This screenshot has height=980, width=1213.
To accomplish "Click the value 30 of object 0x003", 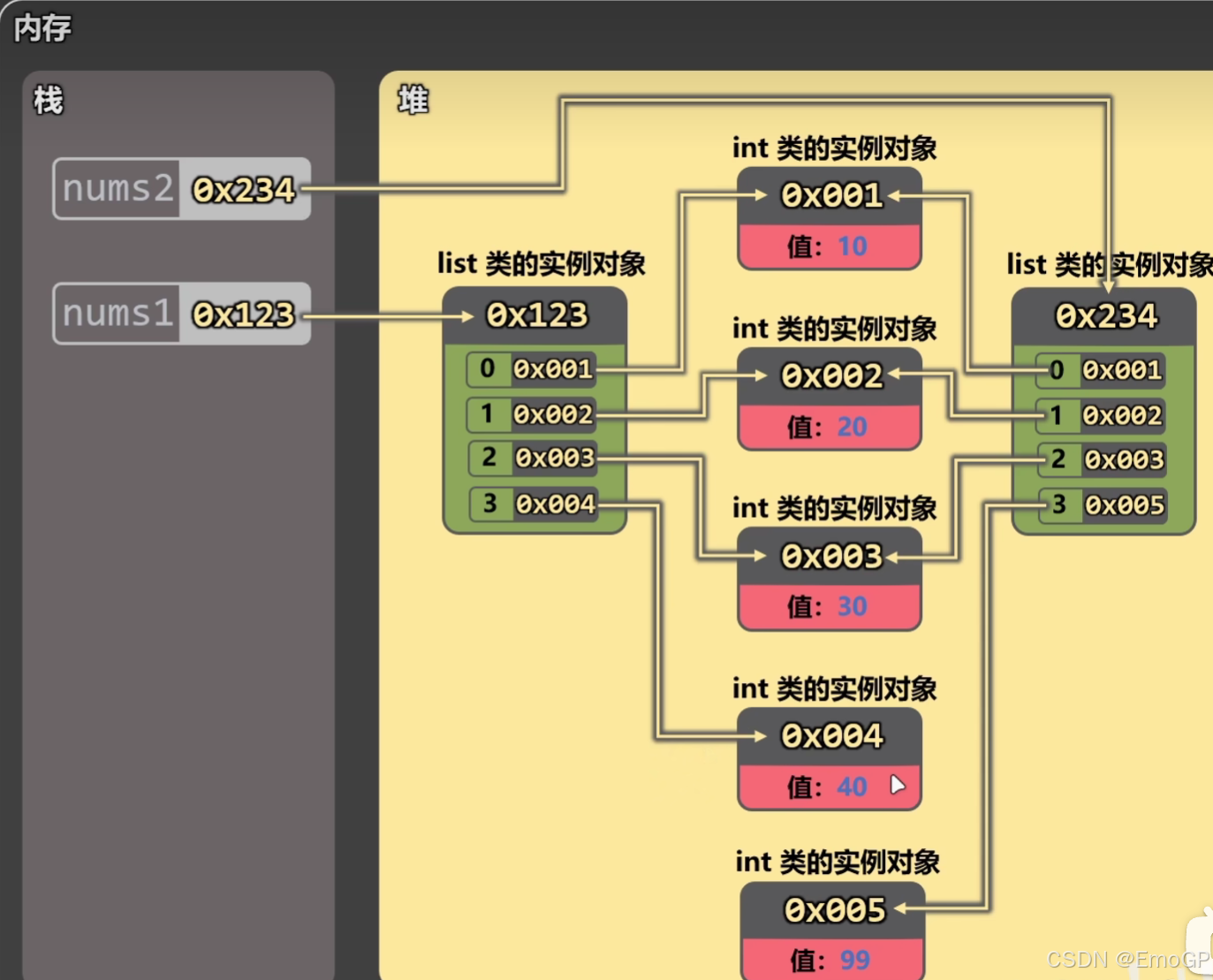I will pos(852,606).
